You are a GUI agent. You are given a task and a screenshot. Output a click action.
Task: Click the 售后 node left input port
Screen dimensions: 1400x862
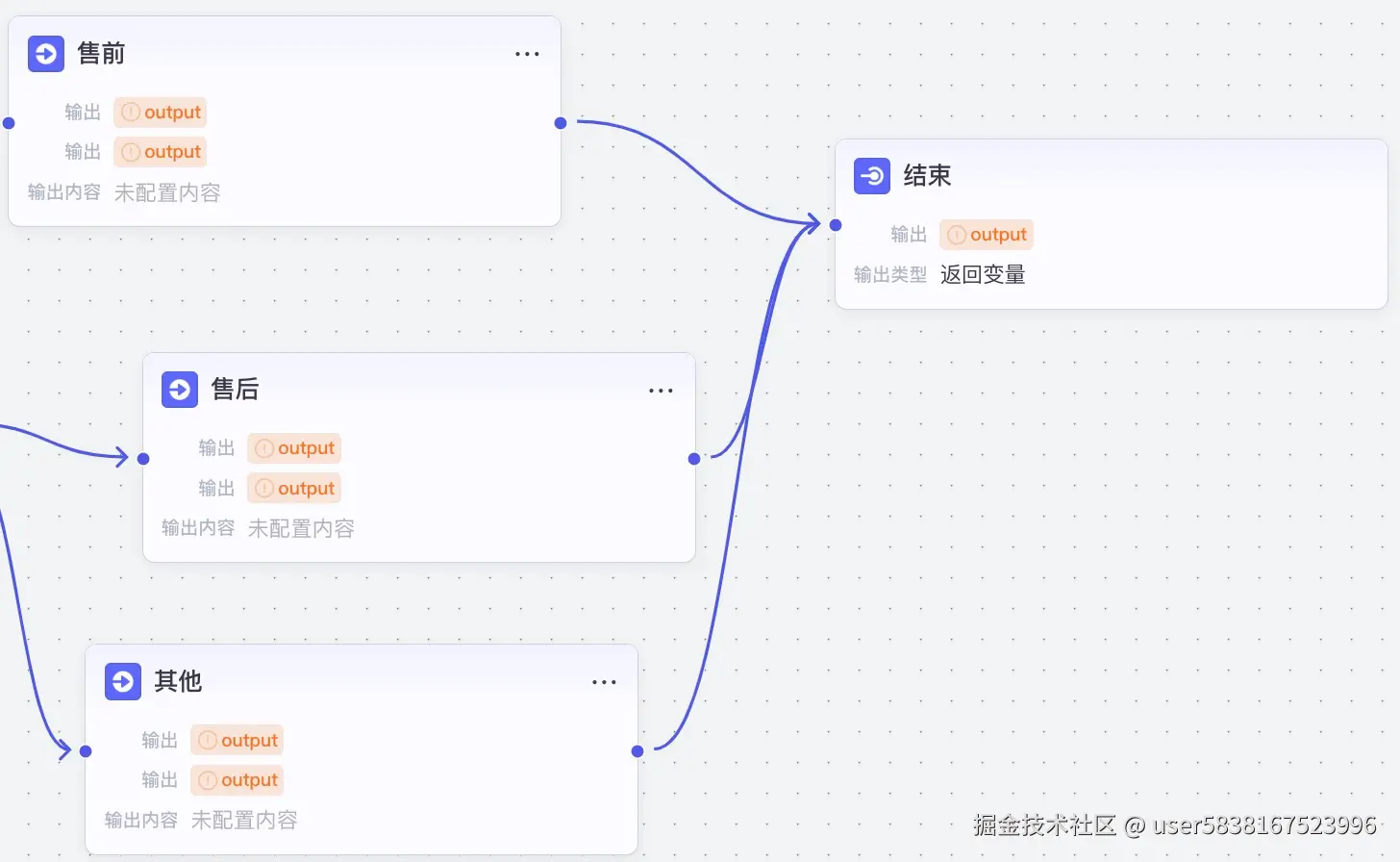[x=143, y=459]
